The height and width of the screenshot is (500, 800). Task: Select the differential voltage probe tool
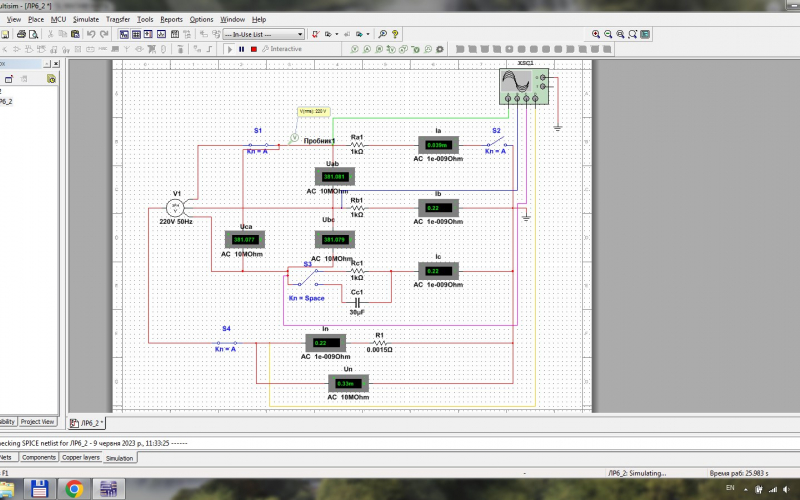tap(391, 49)
